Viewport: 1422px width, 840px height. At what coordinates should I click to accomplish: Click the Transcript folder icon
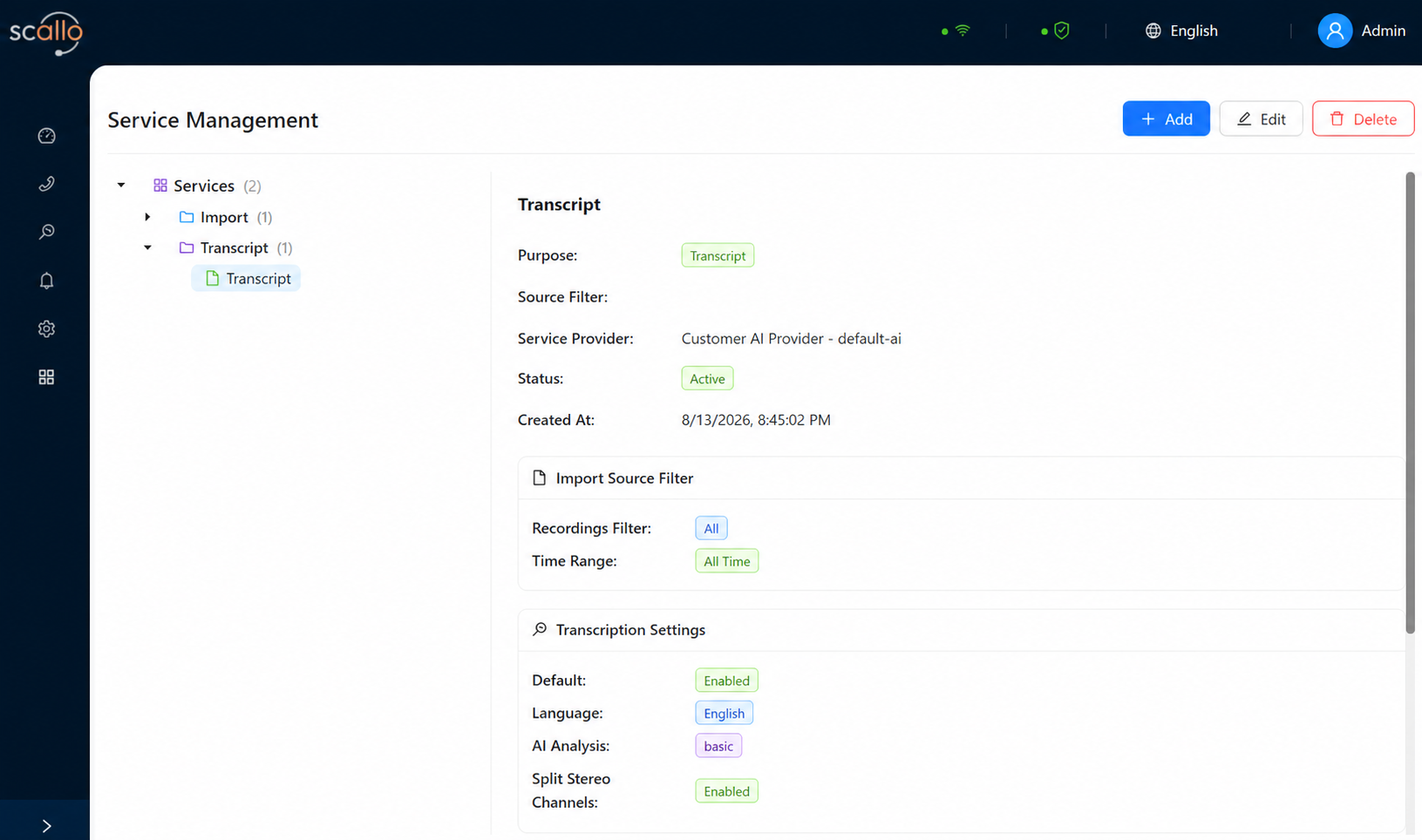tap(187, 248)
